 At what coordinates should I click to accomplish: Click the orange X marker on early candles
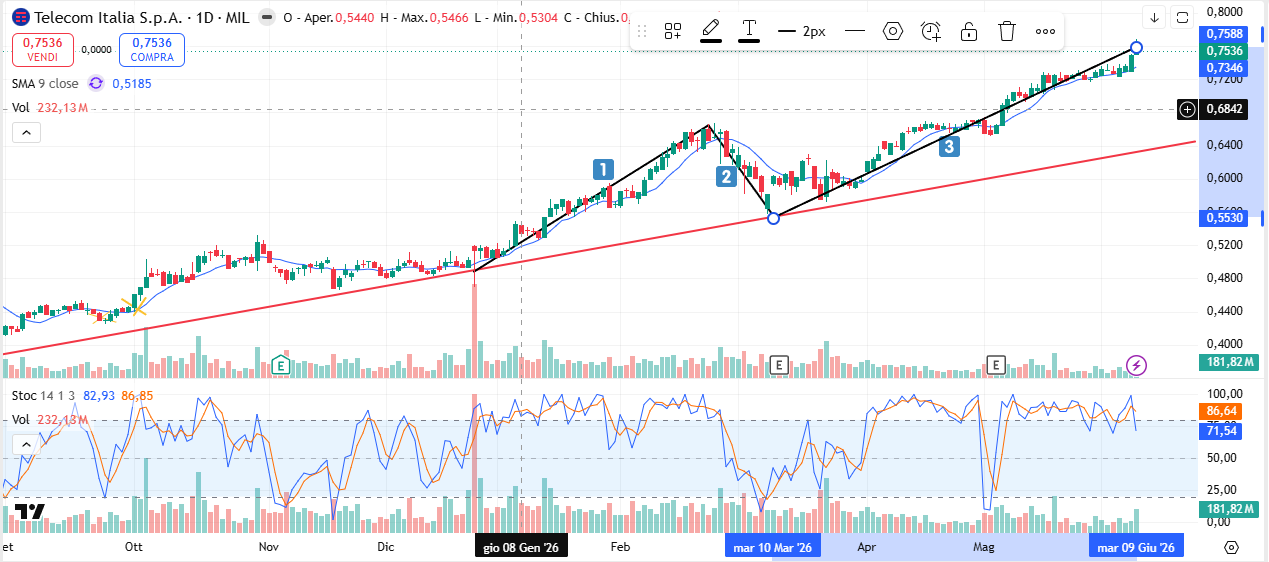pos(134,305)
